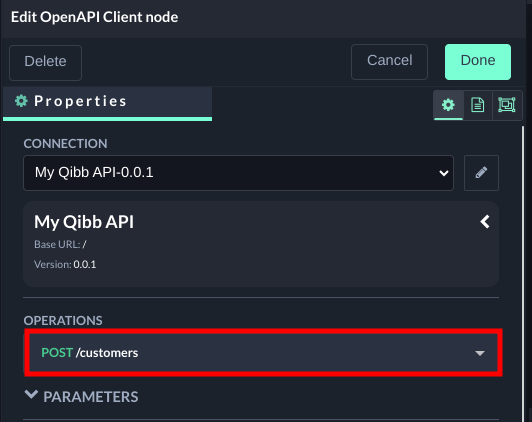Switch to the Properties tab

(107, 102)
